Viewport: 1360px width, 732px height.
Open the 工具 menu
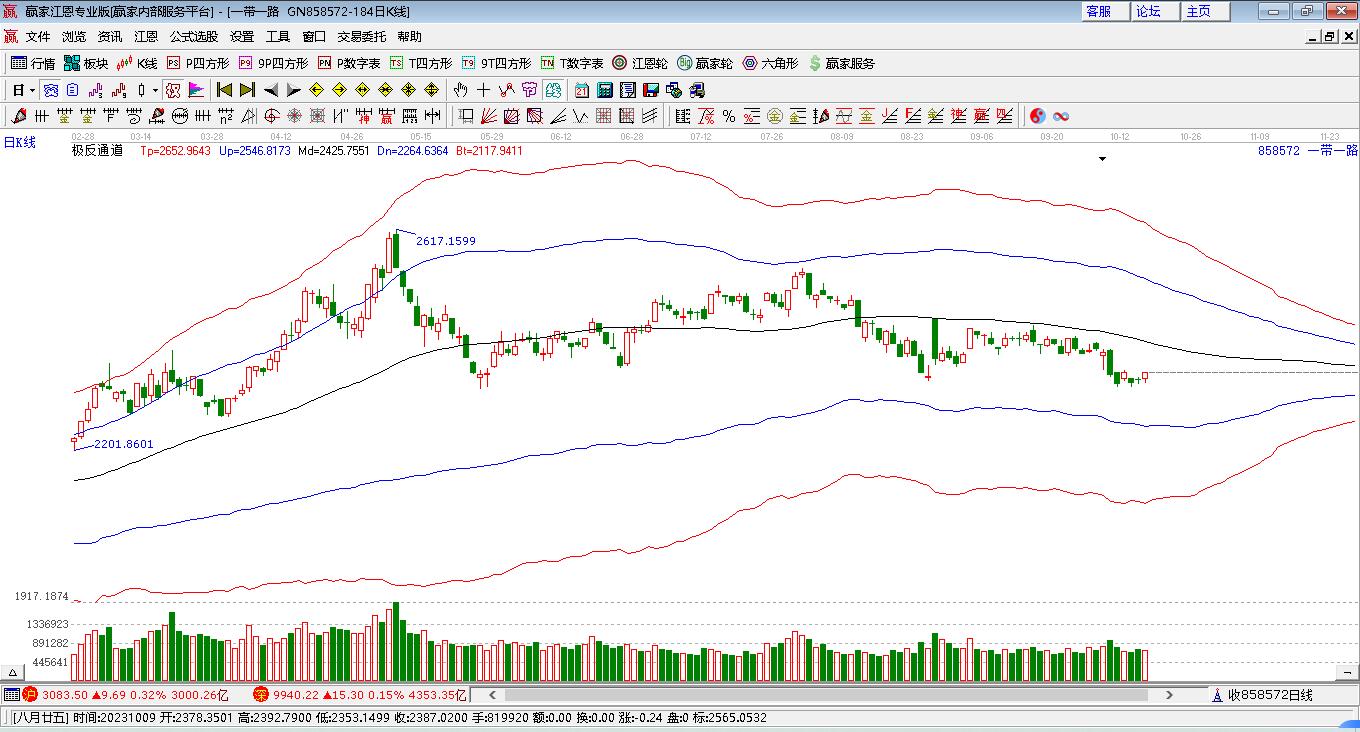278,37
